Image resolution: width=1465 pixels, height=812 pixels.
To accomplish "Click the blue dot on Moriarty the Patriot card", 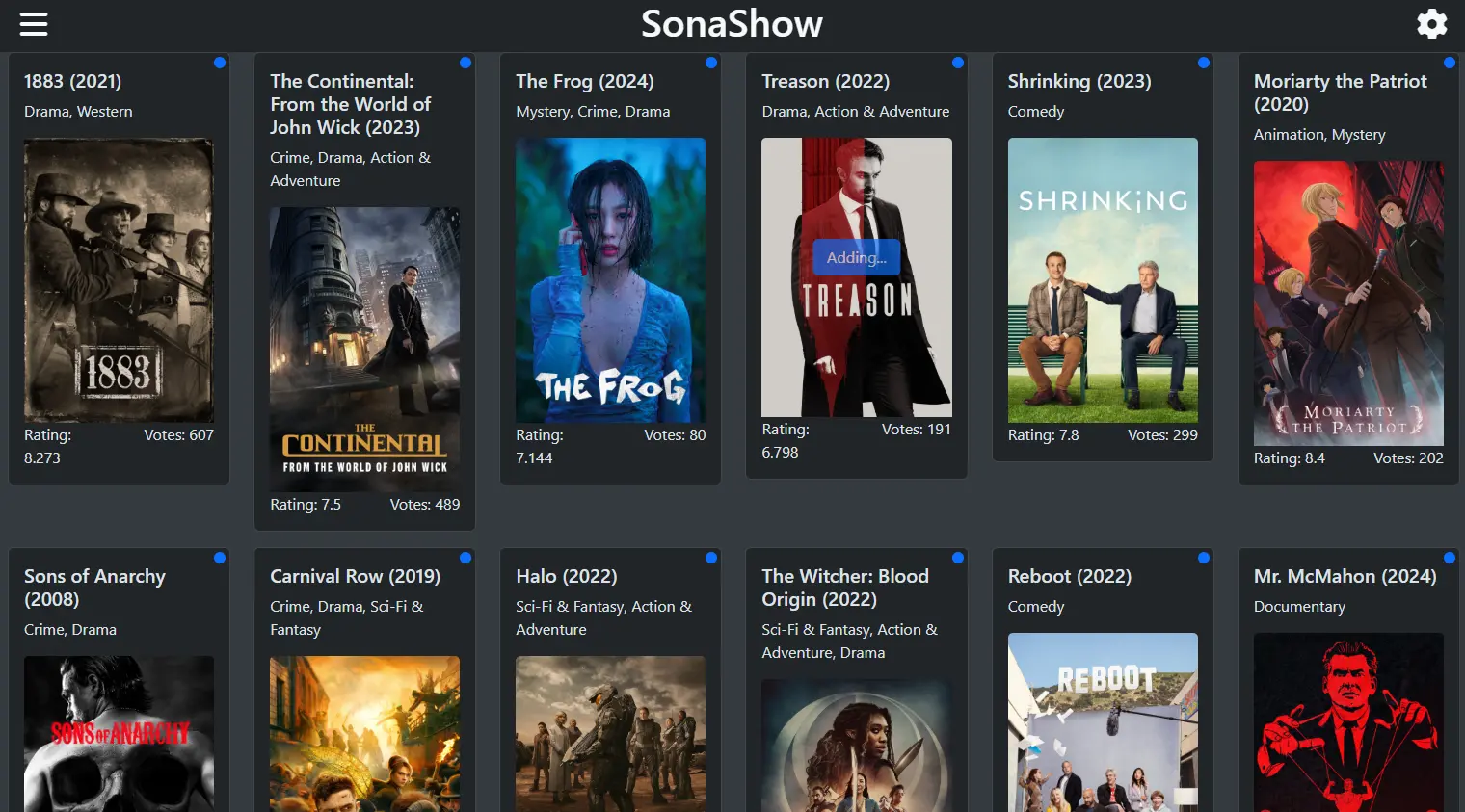I will [1450, 63].
